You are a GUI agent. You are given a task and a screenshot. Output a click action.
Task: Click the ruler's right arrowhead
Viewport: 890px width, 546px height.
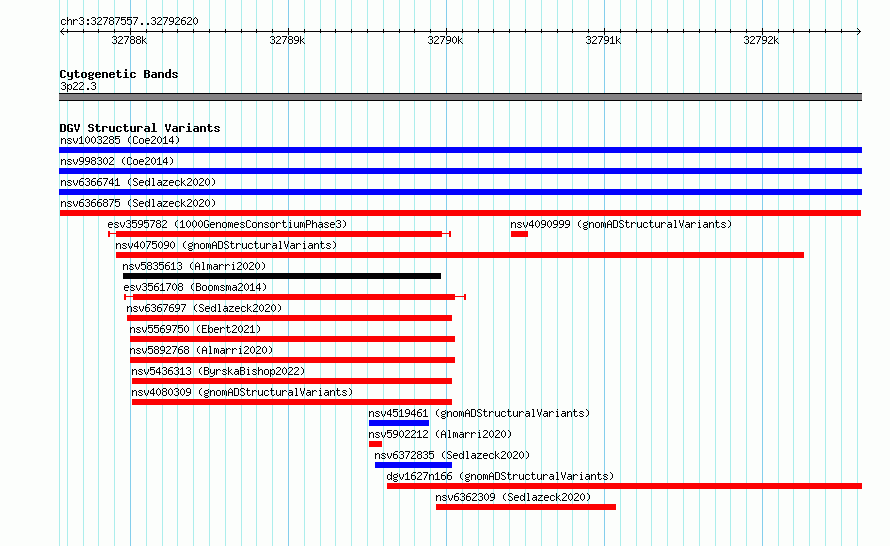coord(859,31)
